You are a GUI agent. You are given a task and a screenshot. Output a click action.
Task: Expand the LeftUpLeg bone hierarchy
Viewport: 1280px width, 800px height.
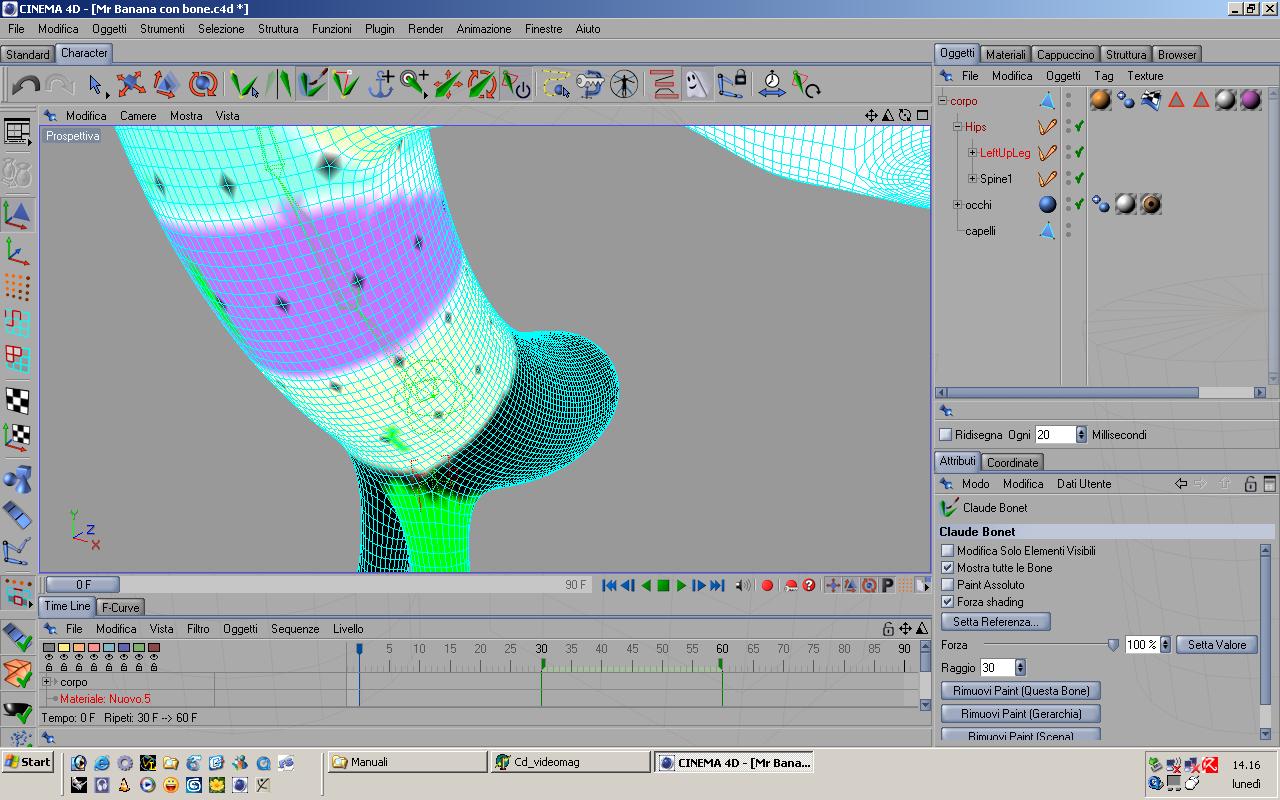point(972,153)
